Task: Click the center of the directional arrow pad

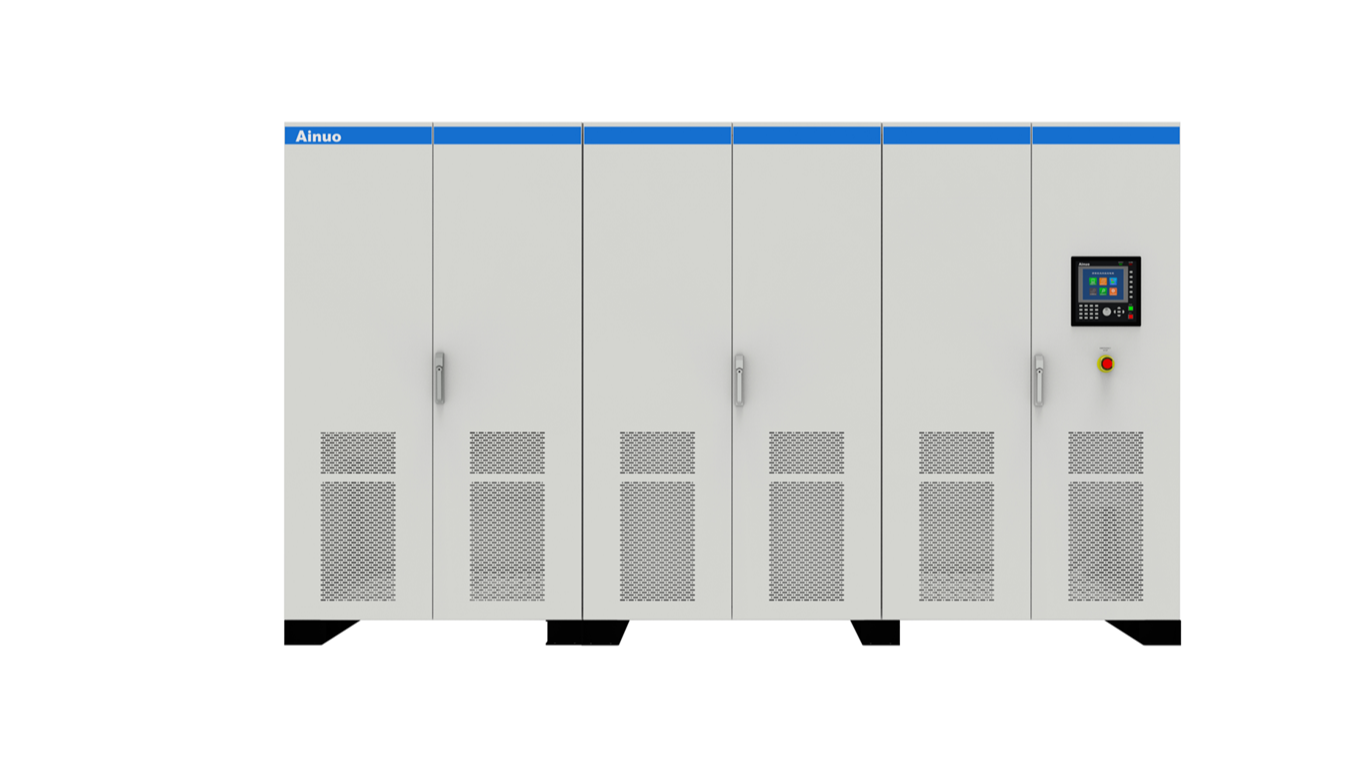Action: (1119, 312)
